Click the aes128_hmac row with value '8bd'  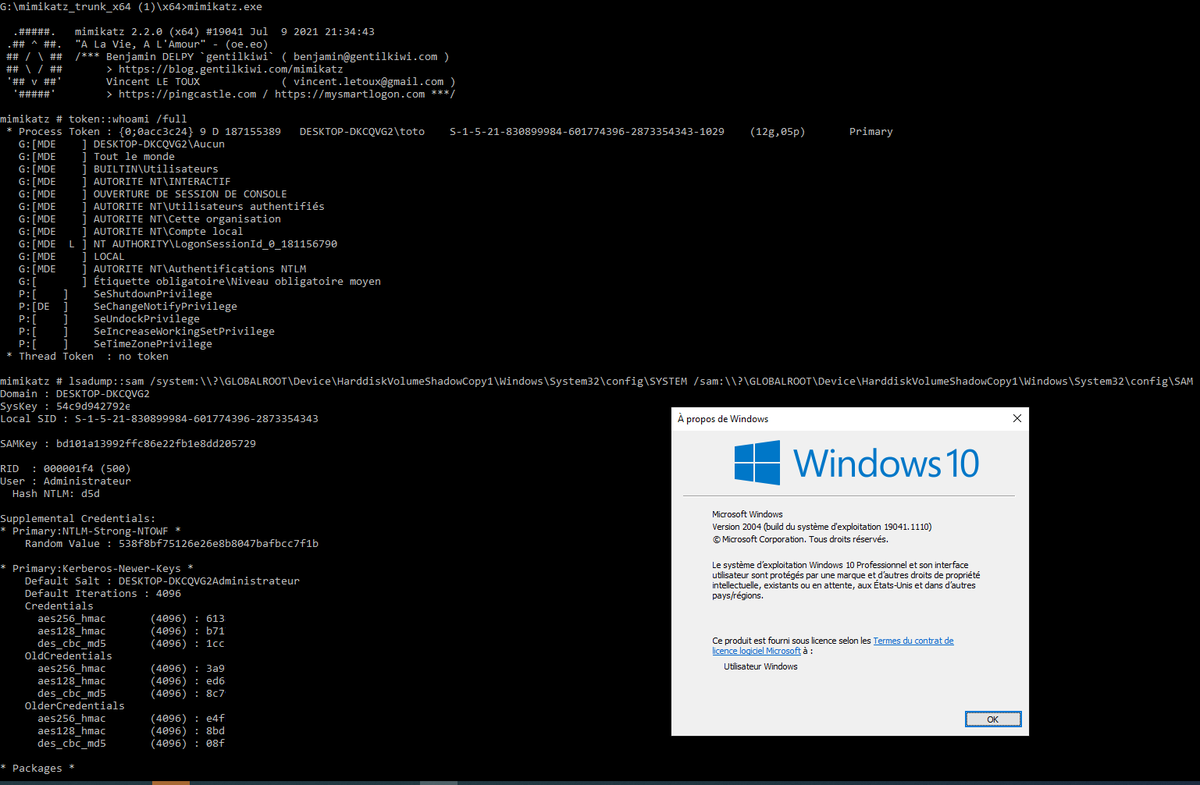tap(131, 731)
